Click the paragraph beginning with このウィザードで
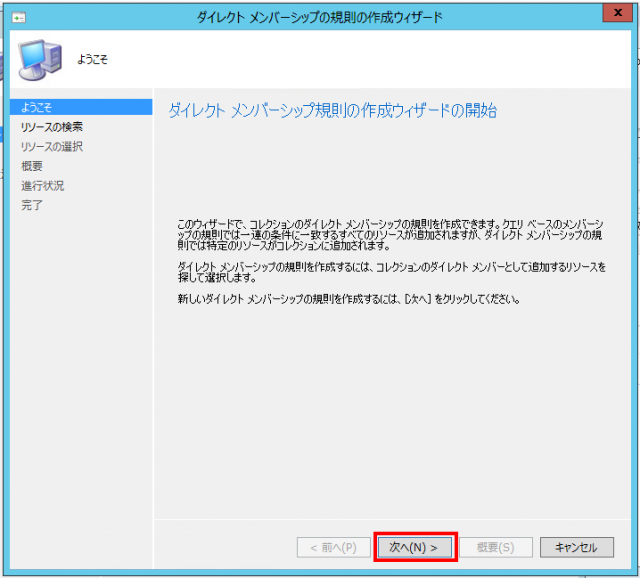This screenshot has width=640, height=578. (x=390, y=233)
